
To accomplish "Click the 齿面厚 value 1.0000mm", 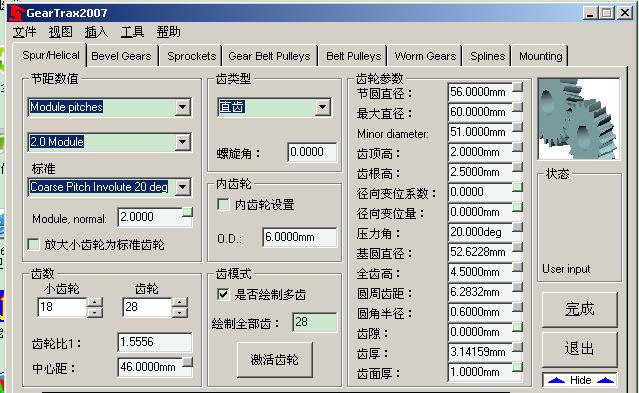I will [x=480, y=372].
